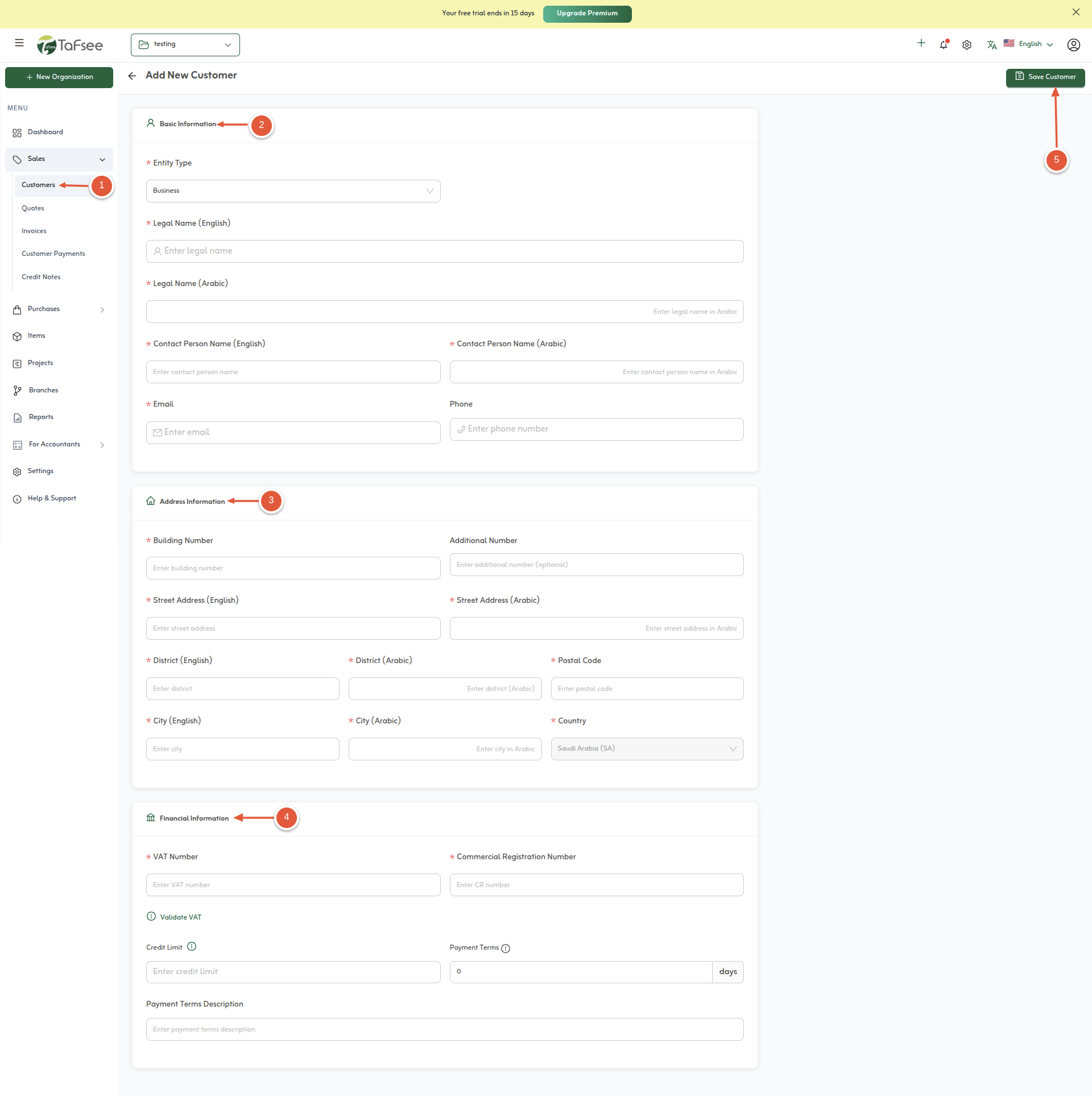Open the notifications bell
Screen dimensions: 1092x1097
pos(944,44)
